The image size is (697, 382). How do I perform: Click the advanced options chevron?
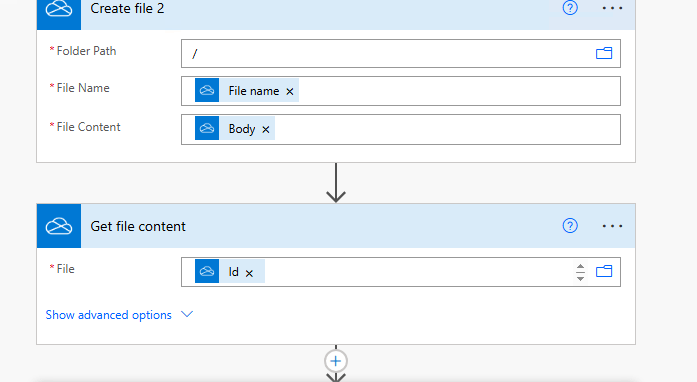tap(187, 314)
